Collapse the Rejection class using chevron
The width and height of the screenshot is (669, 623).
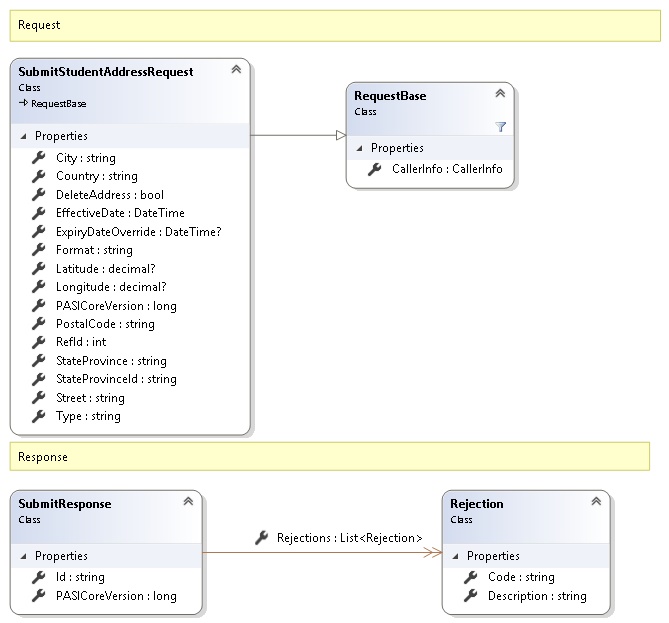click(x=596, y=502)
